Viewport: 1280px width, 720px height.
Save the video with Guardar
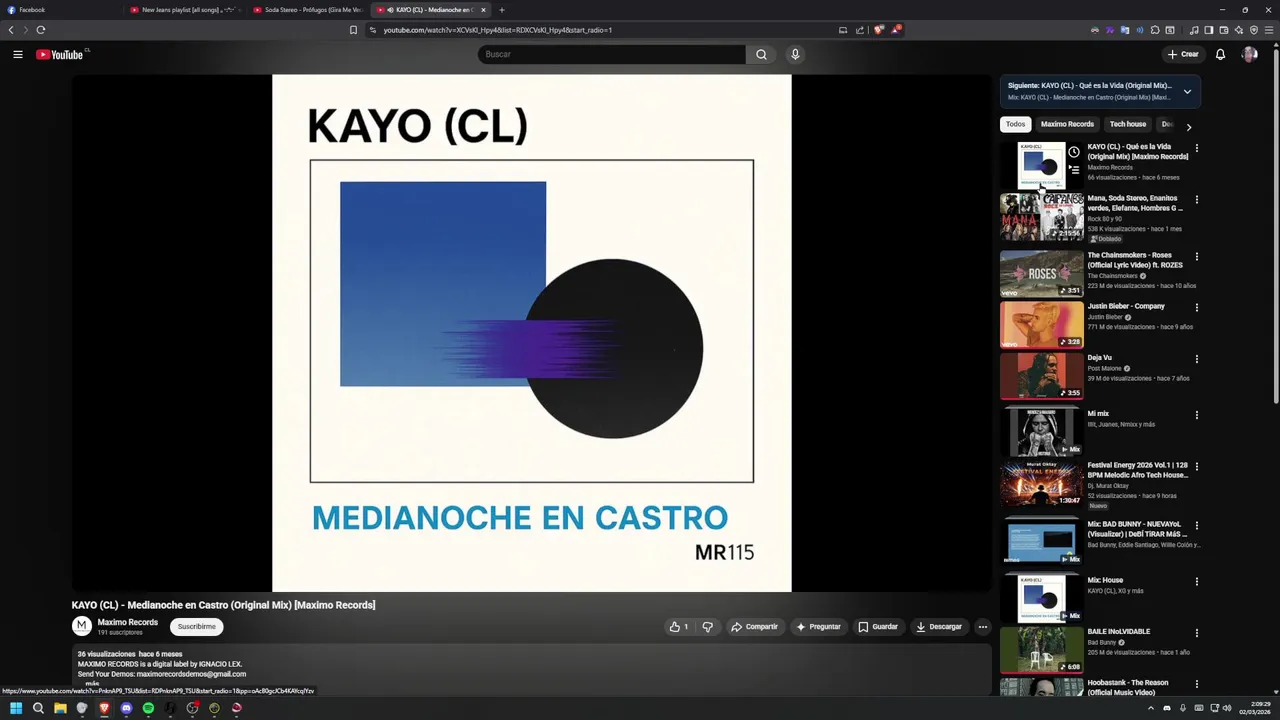point(877,627)
